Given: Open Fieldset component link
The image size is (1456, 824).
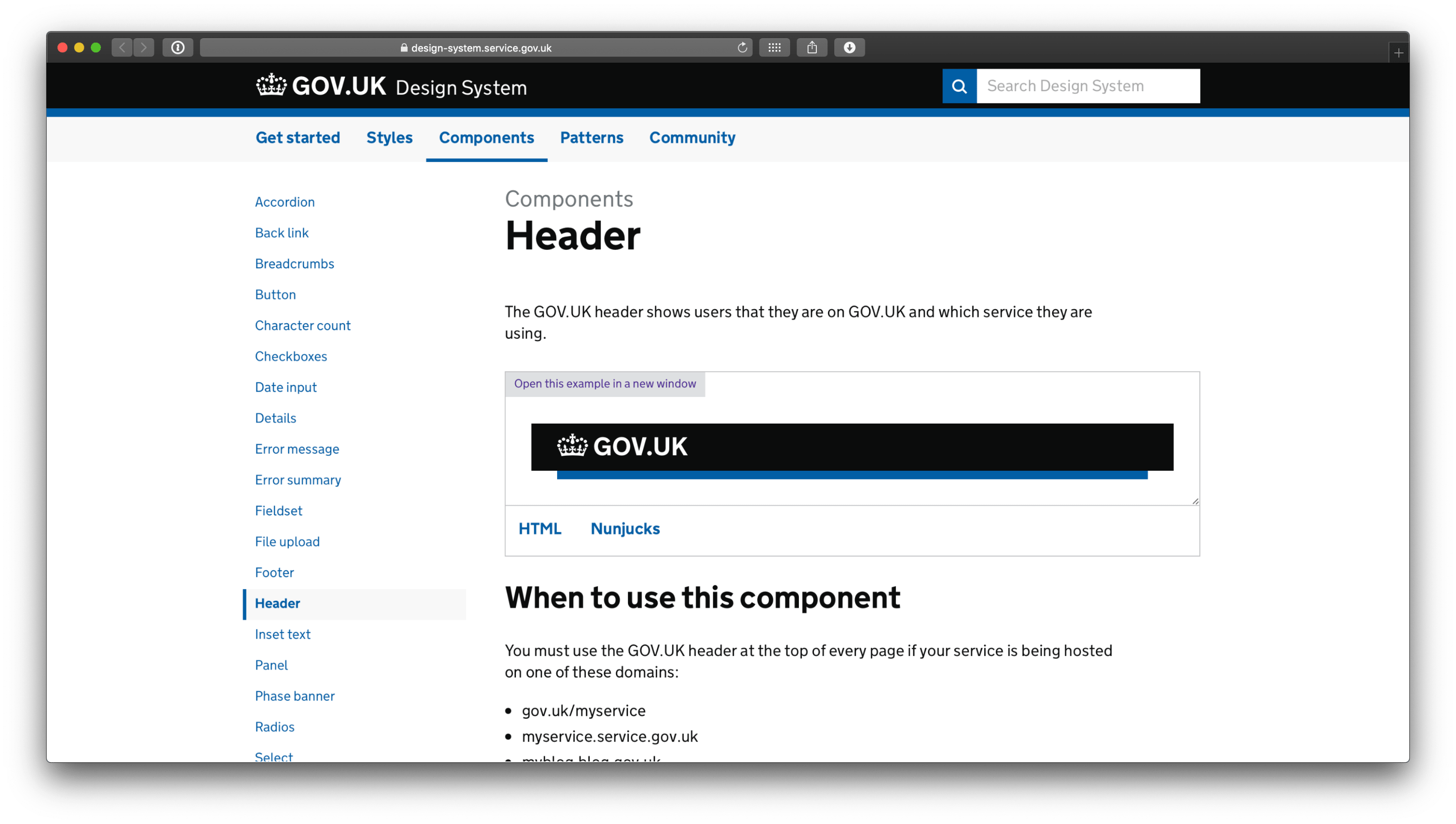Looking at the screenshot, I should click(279, 511).
